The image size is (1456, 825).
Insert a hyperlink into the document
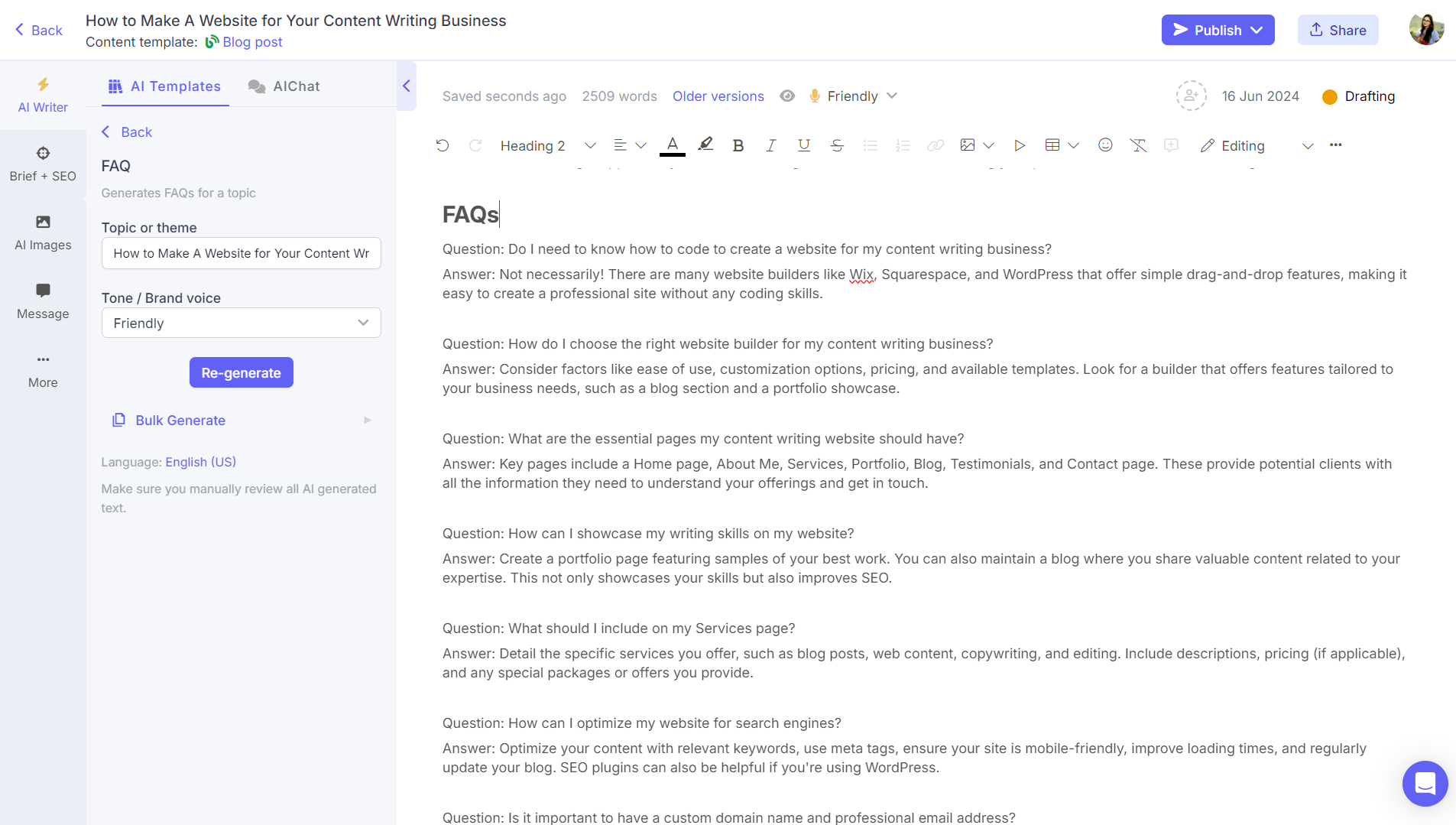click(934, 145)
